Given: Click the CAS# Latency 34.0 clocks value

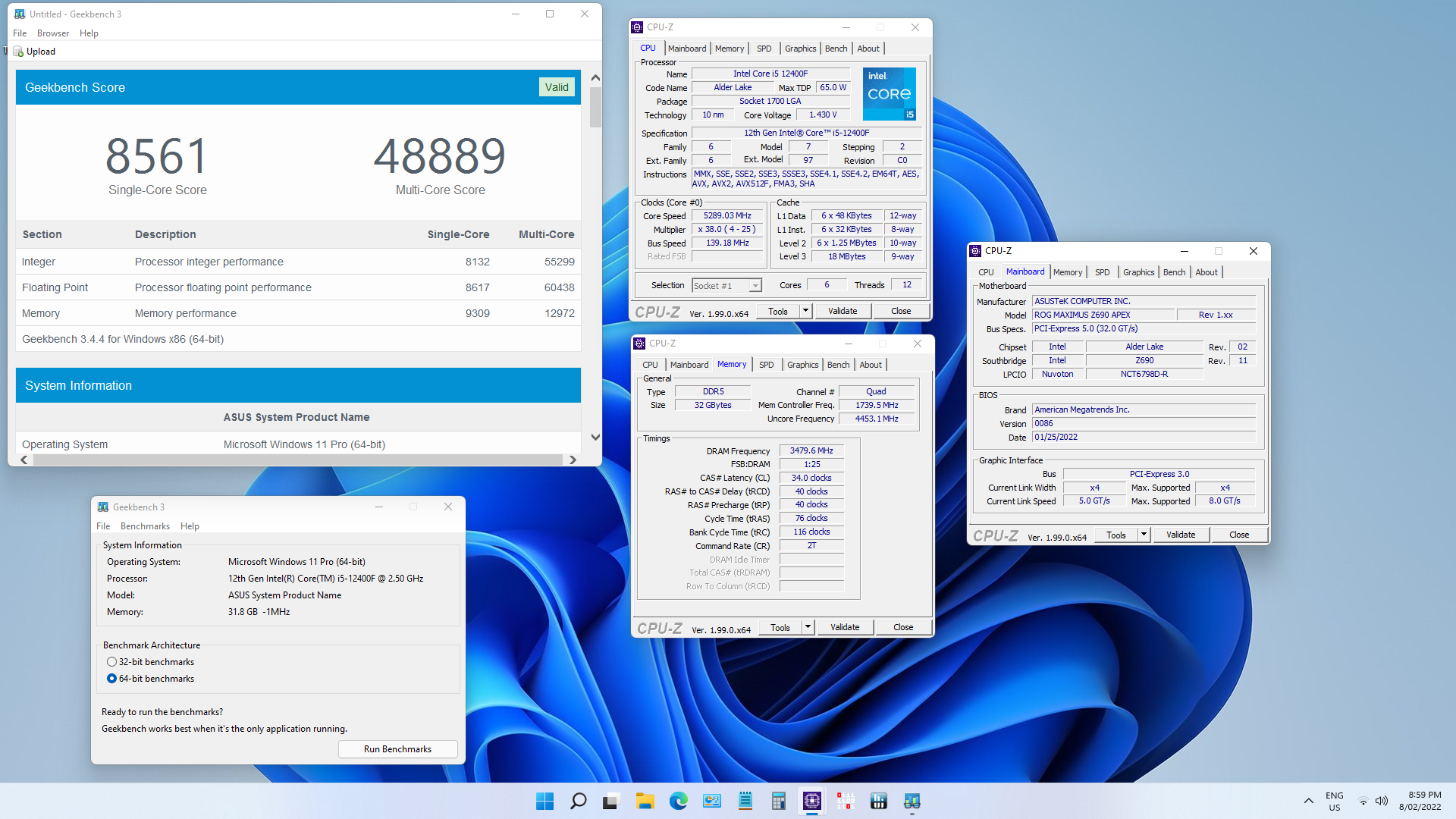Looking at the screenshot, I should pyautogui.click(x=811, y=478).
